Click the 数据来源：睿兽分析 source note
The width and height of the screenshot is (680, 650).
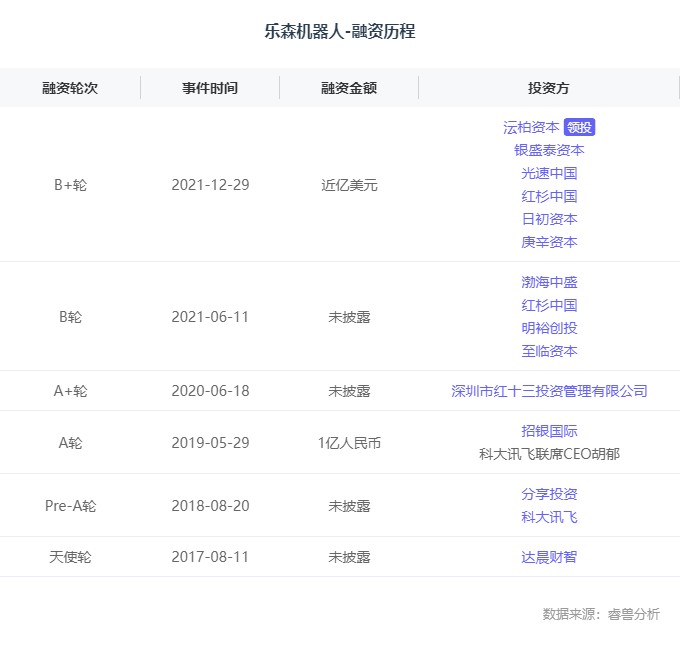click(601, 614)
